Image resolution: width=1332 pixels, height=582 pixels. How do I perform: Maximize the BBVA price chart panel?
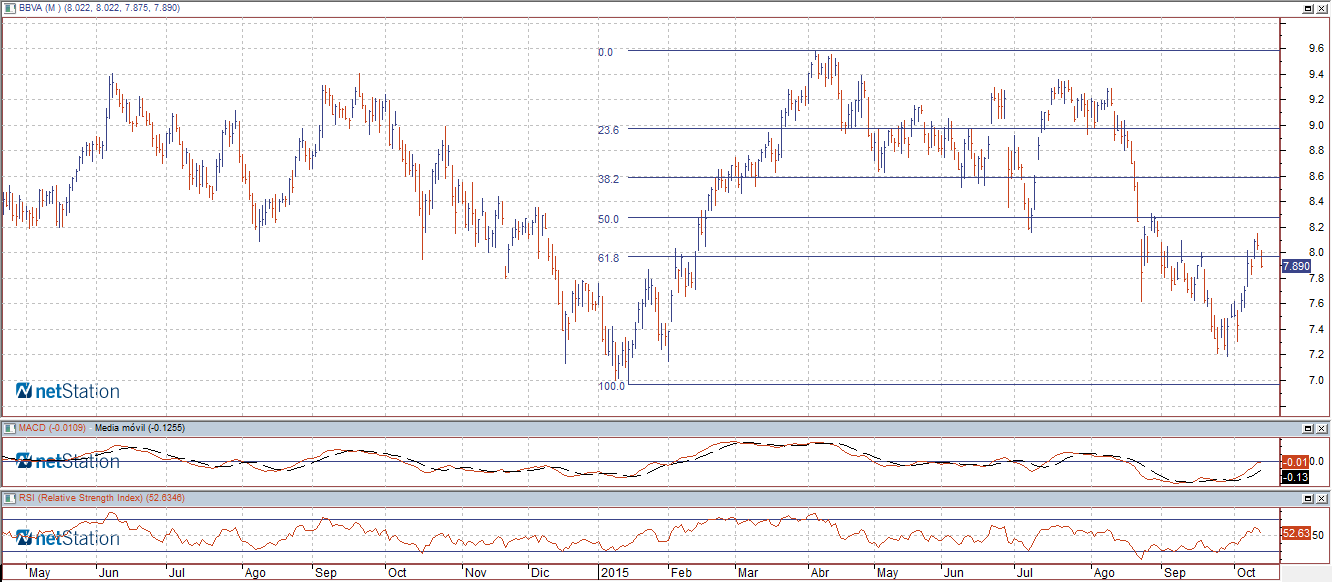[x=1309, y=7]
